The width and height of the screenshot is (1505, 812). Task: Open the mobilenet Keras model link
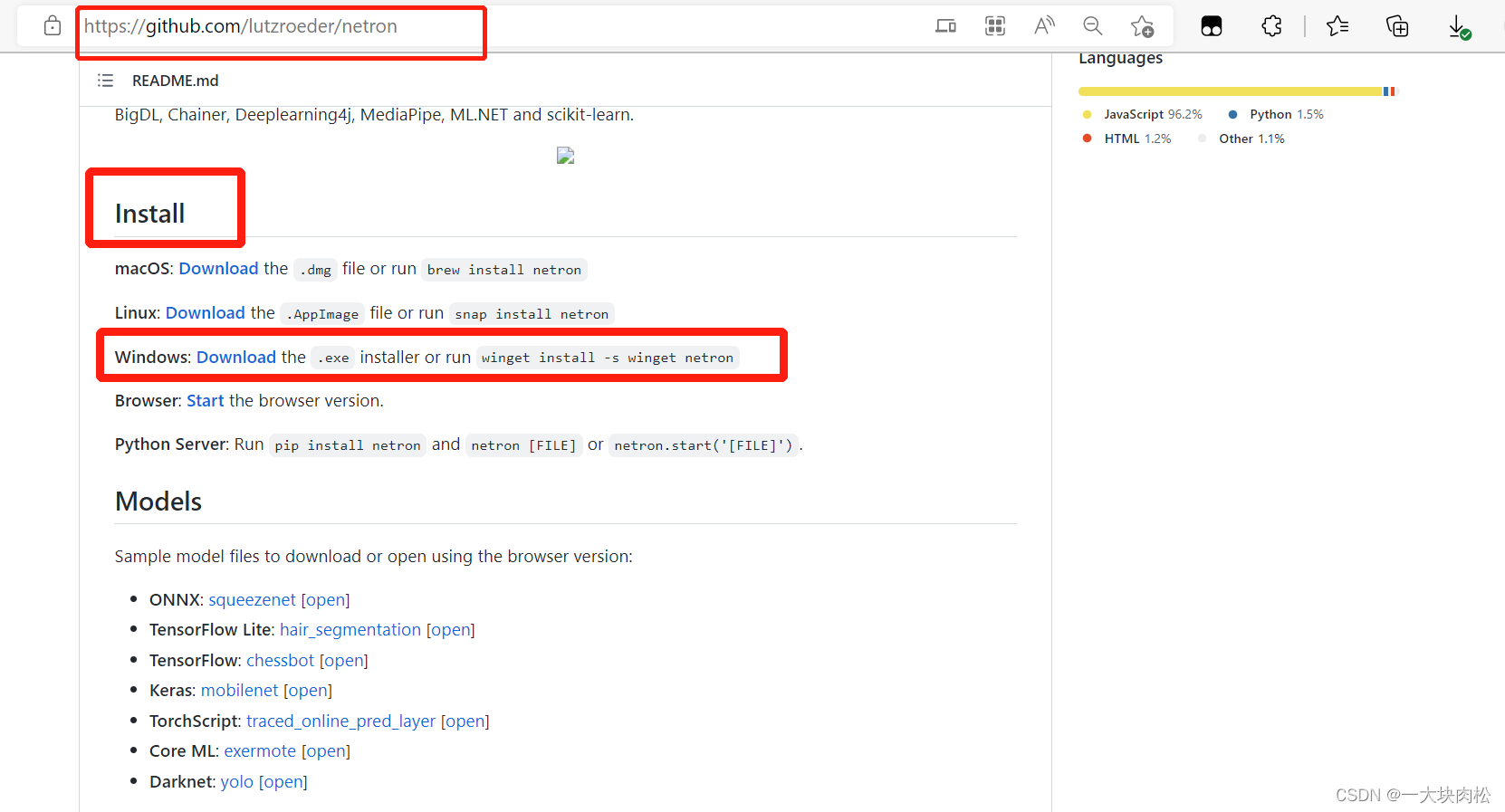(239, 691)
